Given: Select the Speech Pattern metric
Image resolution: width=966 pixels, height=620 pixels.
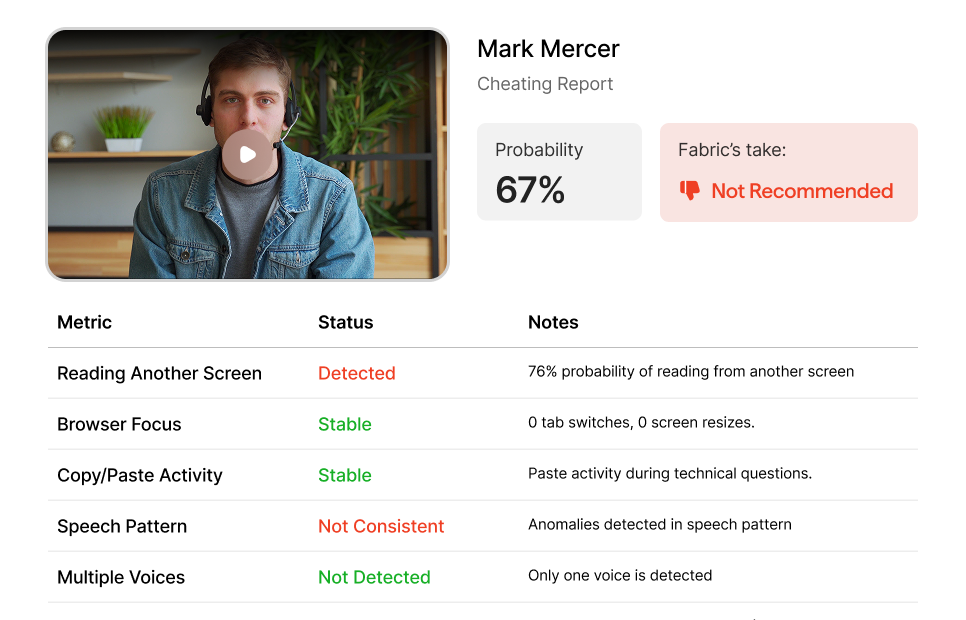Looking at the screenshot, I should [122, 526].
